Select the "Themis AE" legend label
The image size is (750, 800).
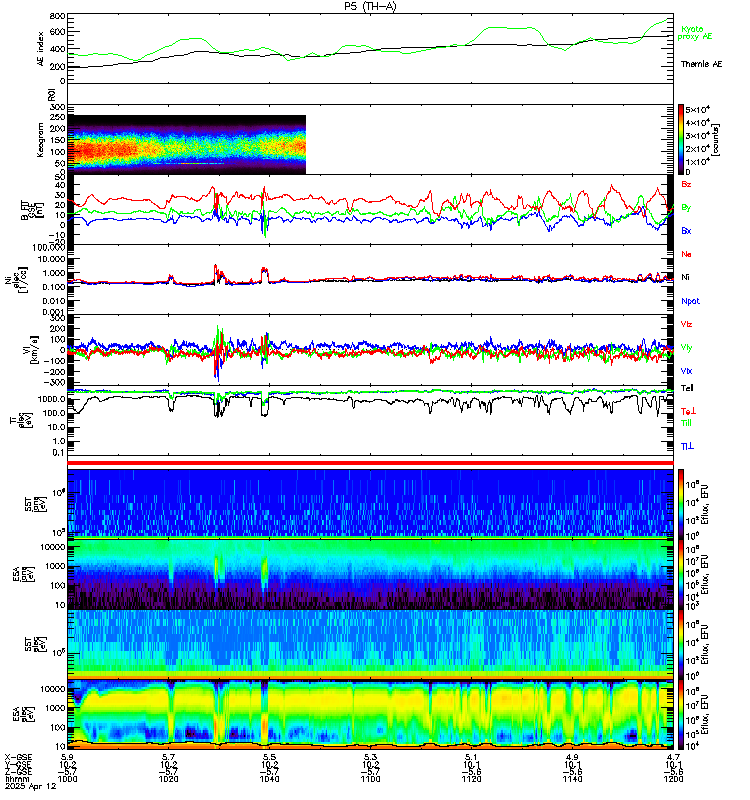(702, 64)
